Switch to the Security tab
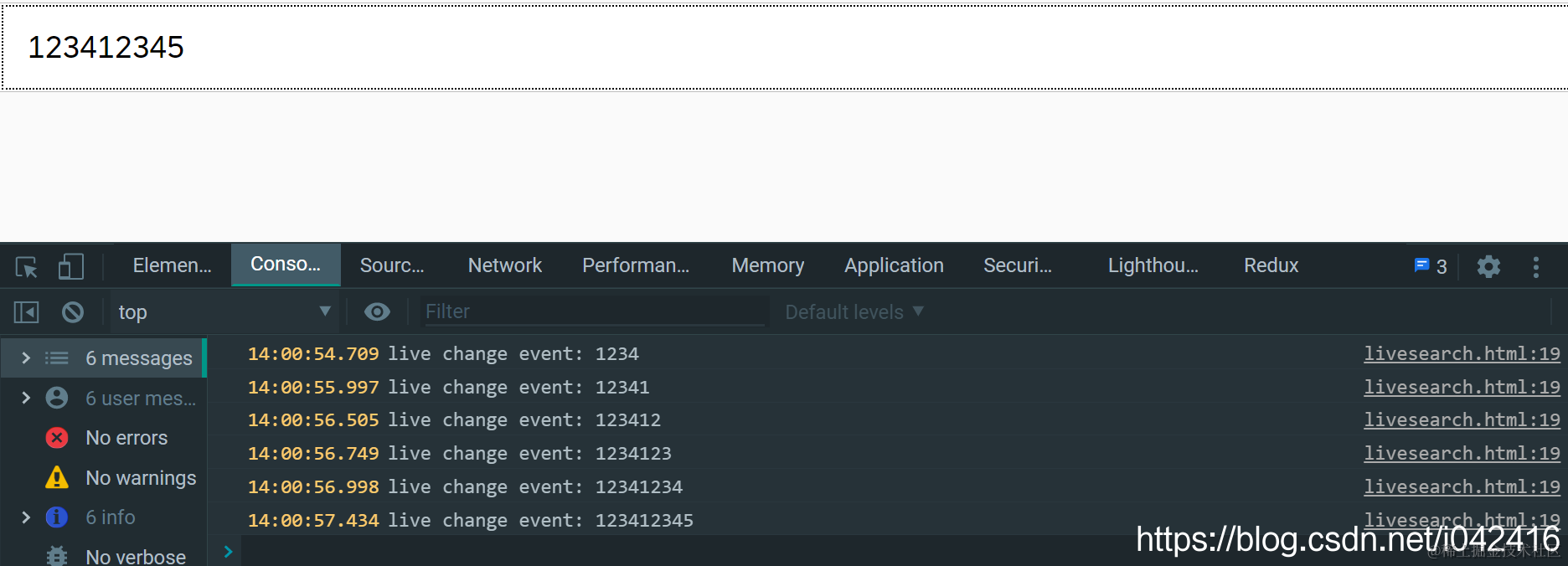Screen dimensions: 1568x566 [1018, 266]
